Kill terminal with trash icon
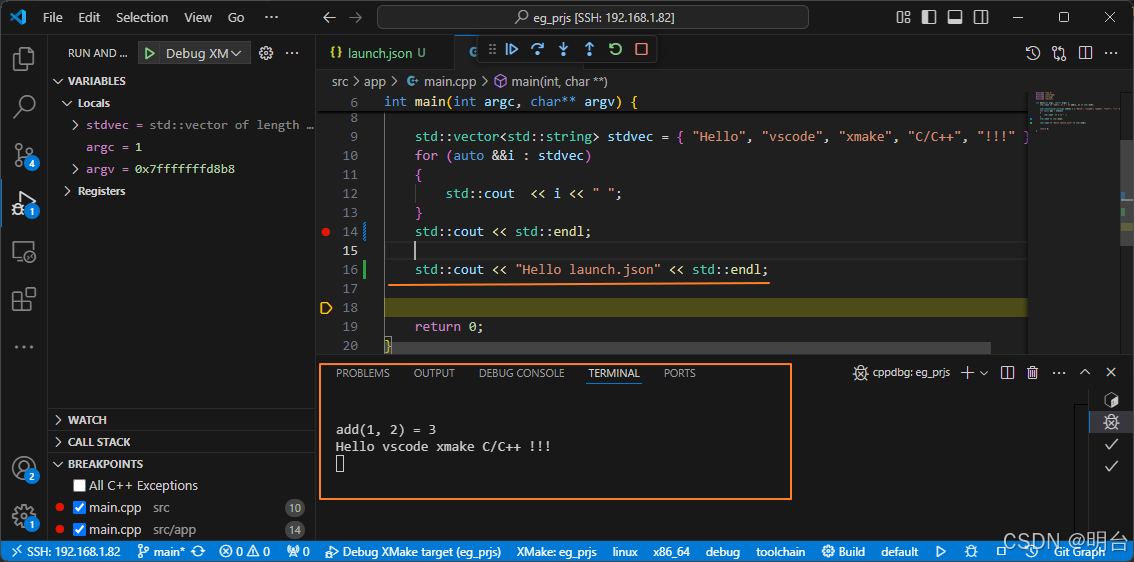Screen dimensions: 1134x562 point(1033,372)
